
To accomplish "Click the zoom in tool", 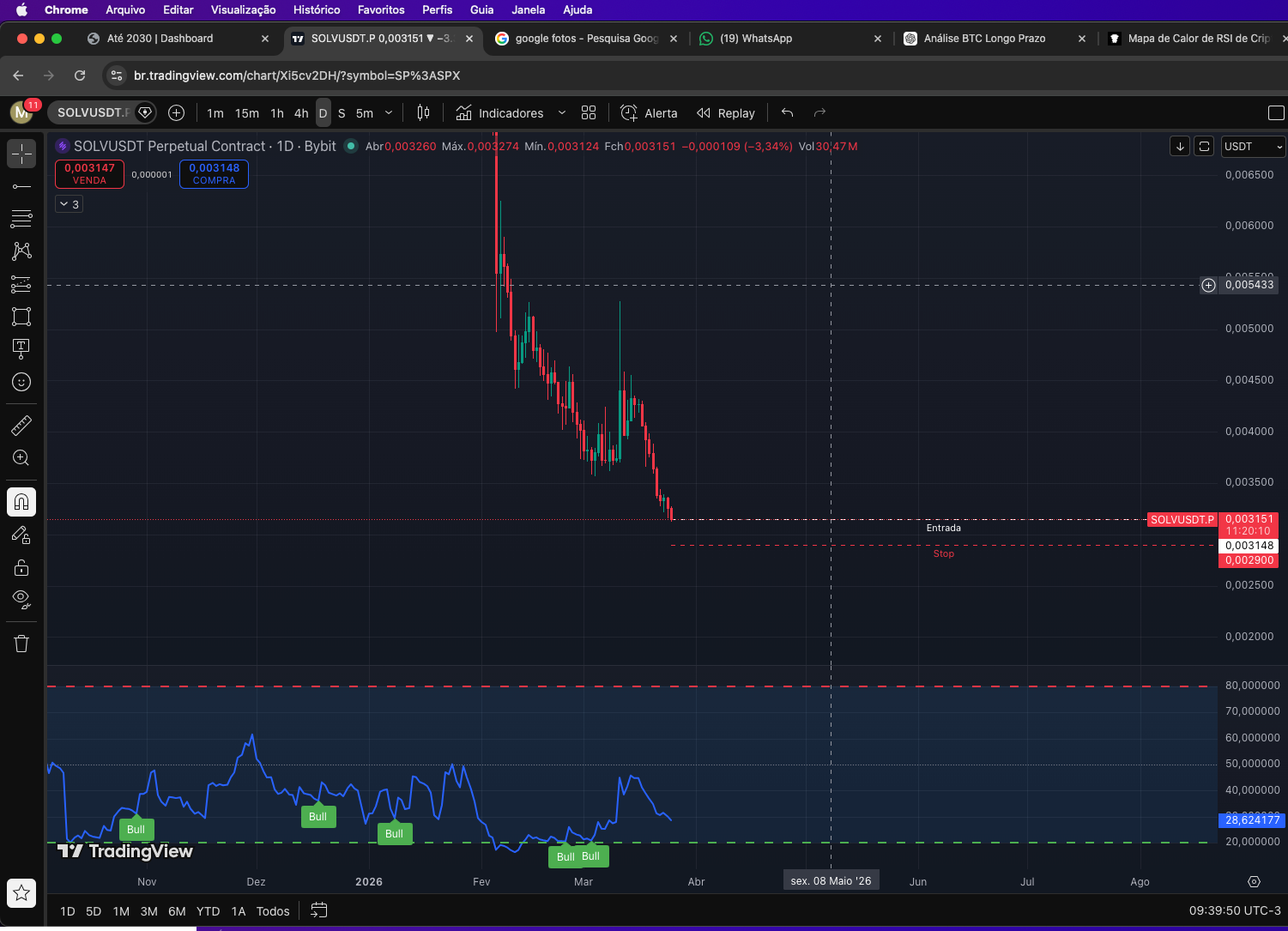I will [21, 458].
